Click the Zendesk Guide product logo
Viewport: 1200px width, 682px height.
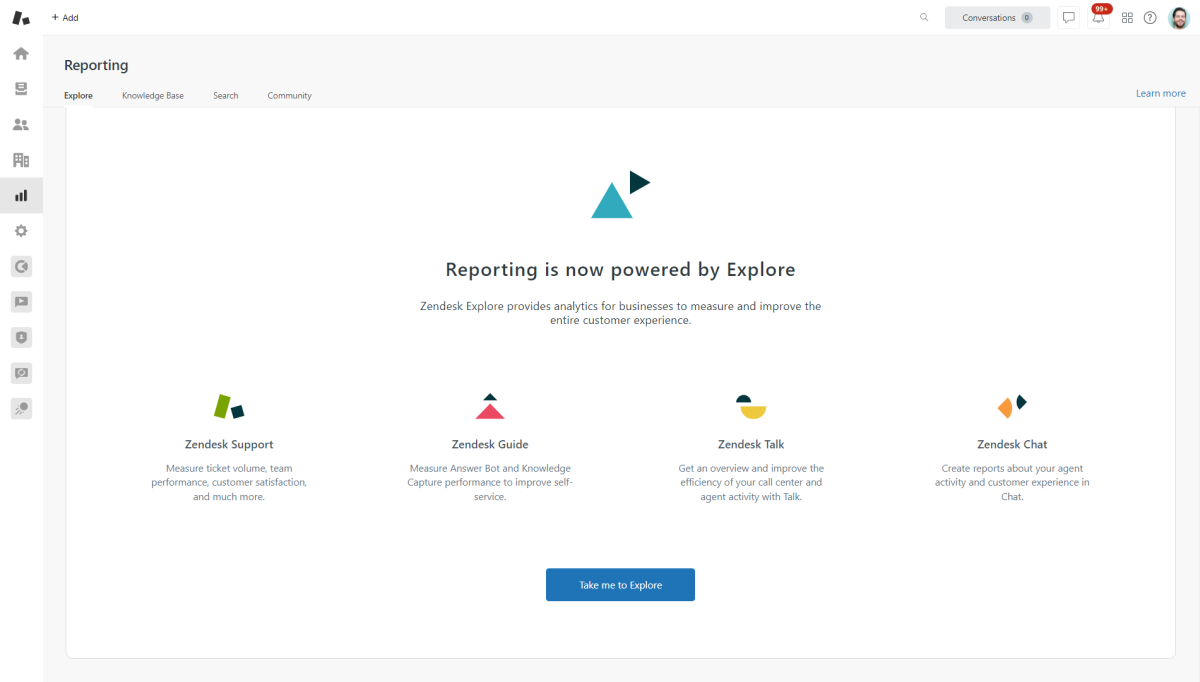click(490, 406)
